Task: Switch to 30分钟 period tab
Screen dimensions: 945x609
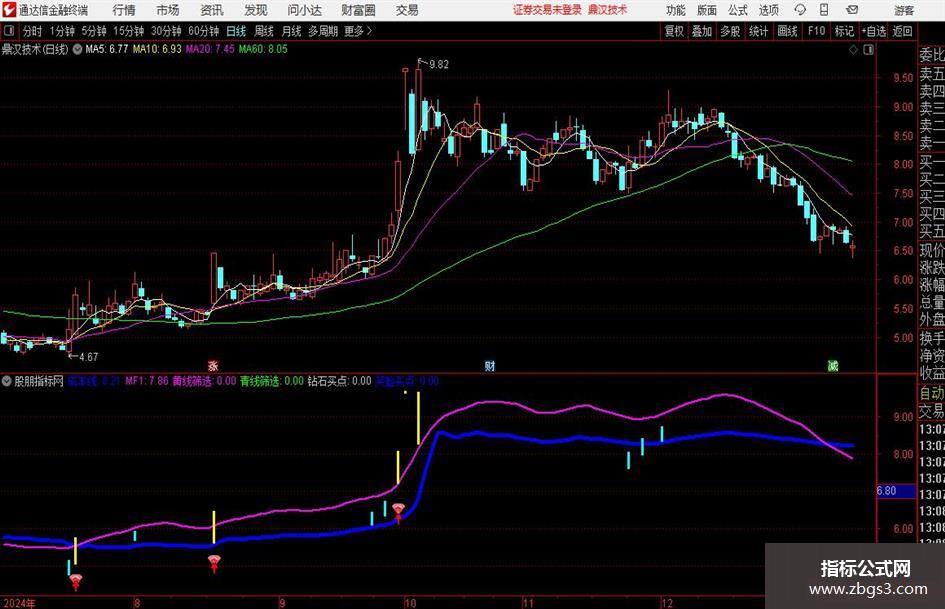Action: point(166,31)
